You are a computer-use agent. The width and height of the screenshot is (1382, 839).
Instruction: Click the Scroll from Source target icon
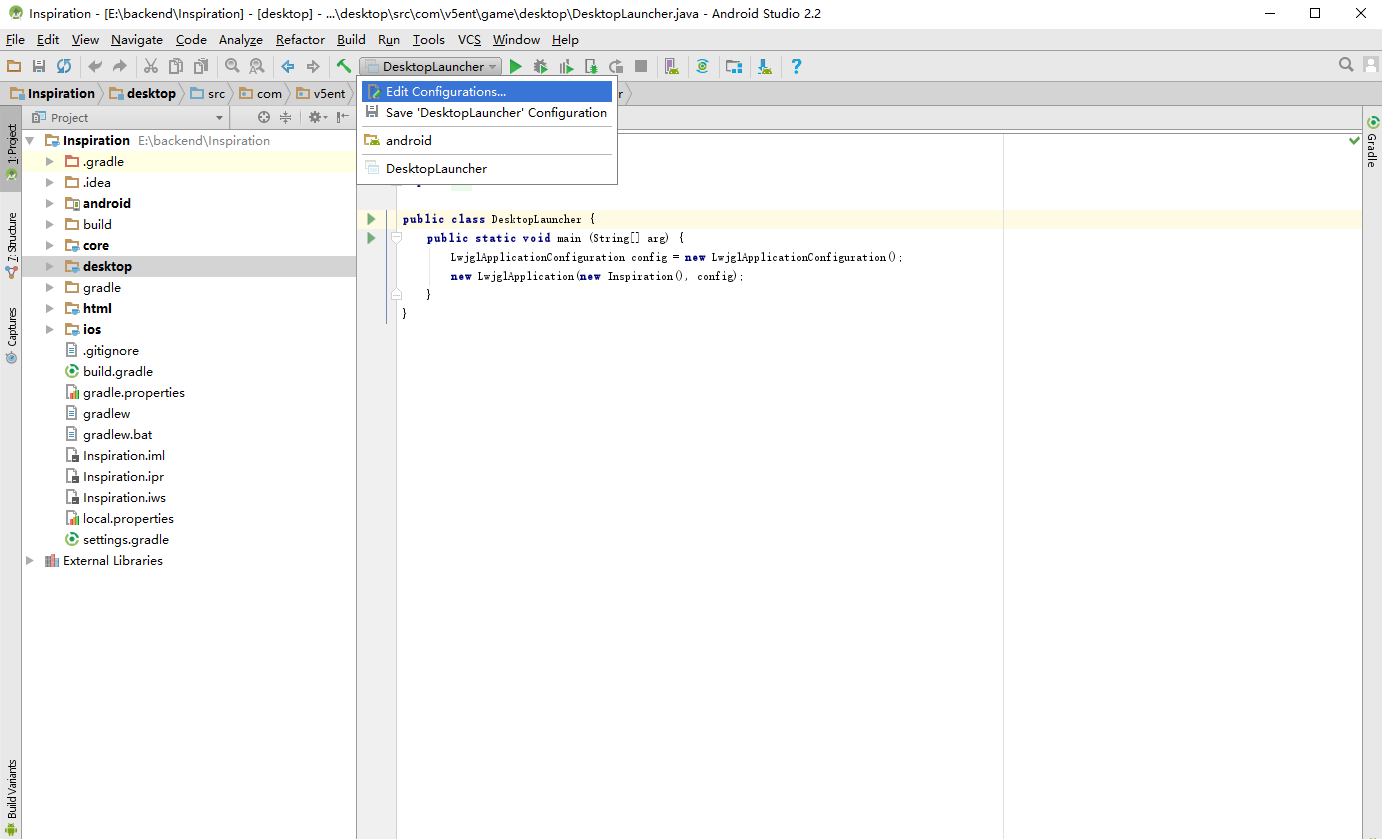click(x=264, y=117)
